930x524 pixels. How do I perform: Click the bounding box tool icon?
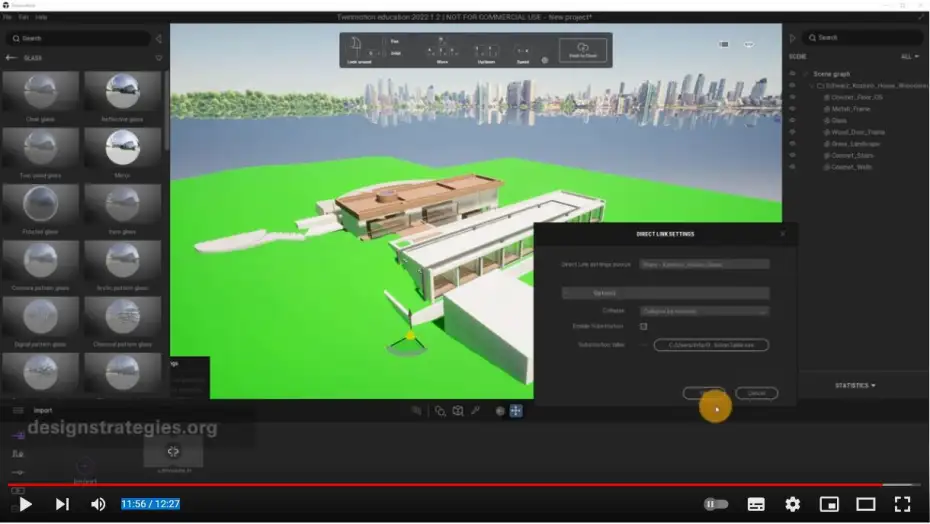coord(458,411)
